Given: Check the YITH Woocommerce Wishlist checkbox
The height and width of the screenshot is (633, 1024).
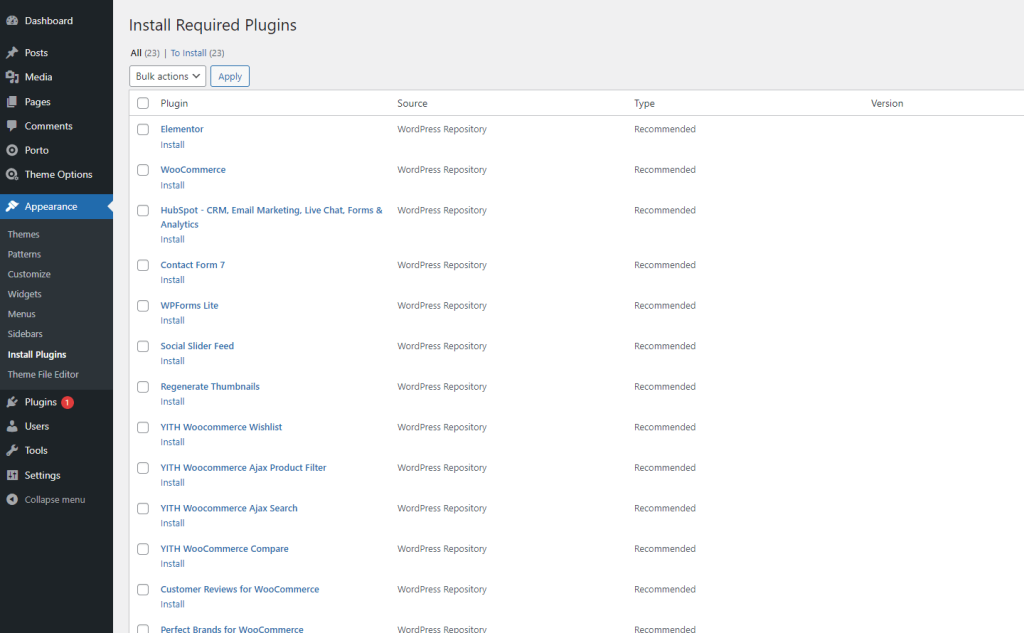Looking at the screenshot, I should point(143,427).
